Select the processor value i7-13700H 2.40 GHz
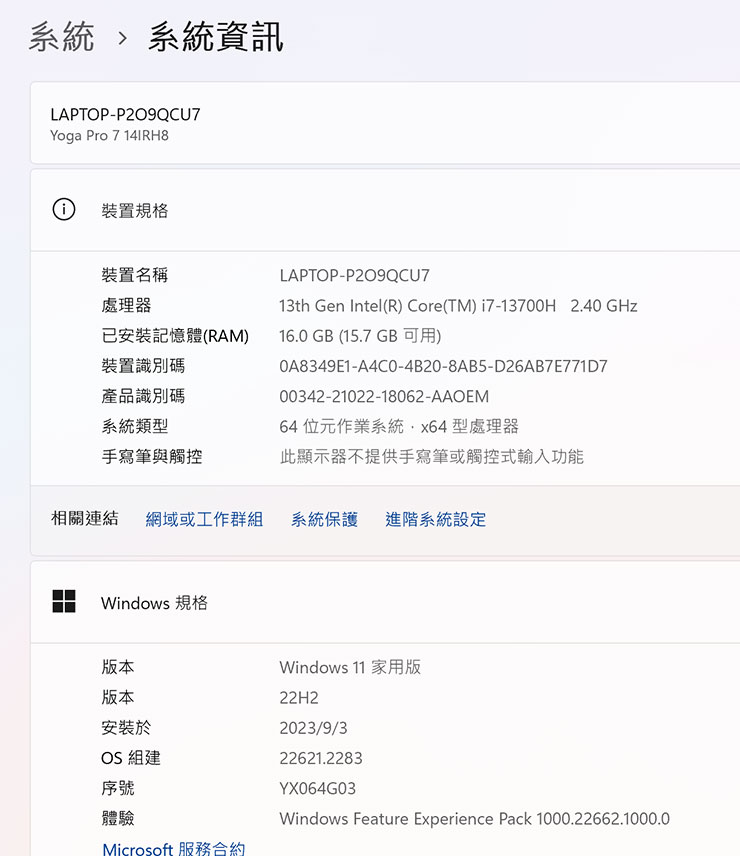Image resolution: width=740 pixels, height=856 pixels. [458, 306]
